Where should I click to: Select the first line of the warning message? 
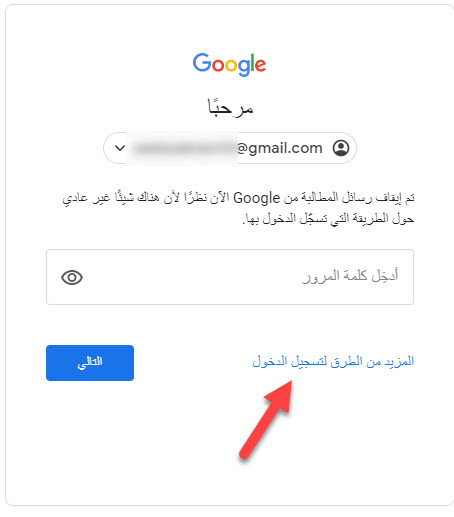(x=238, y=198)
